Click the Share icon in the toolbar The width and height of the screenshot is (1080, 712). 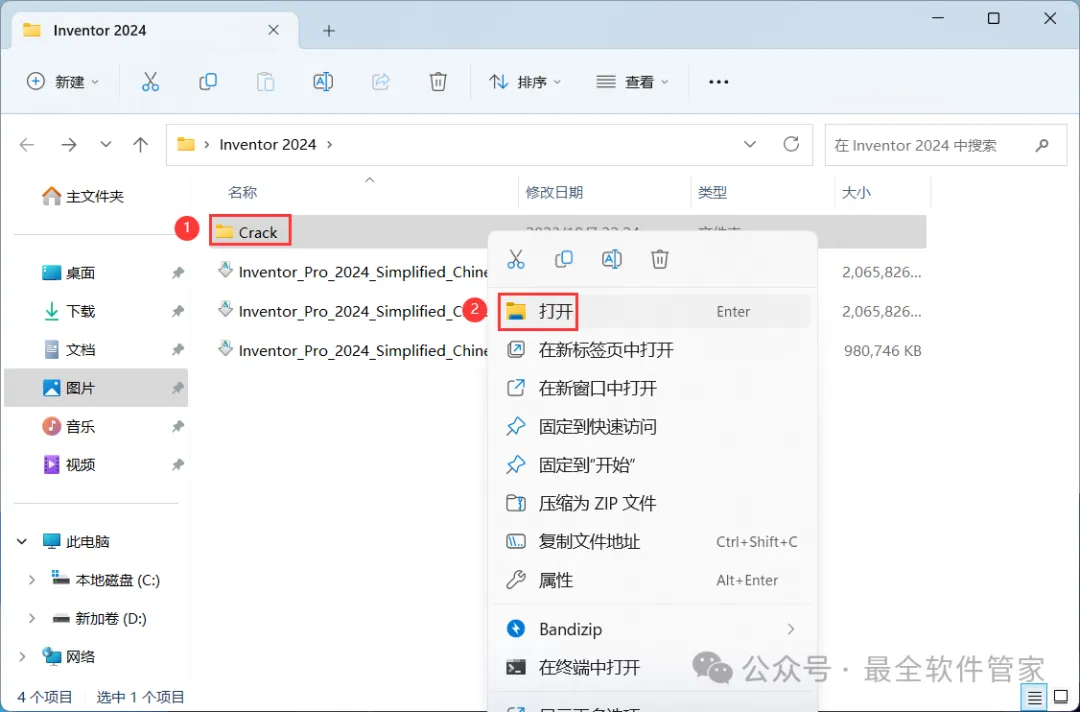[x=381, y=82]
